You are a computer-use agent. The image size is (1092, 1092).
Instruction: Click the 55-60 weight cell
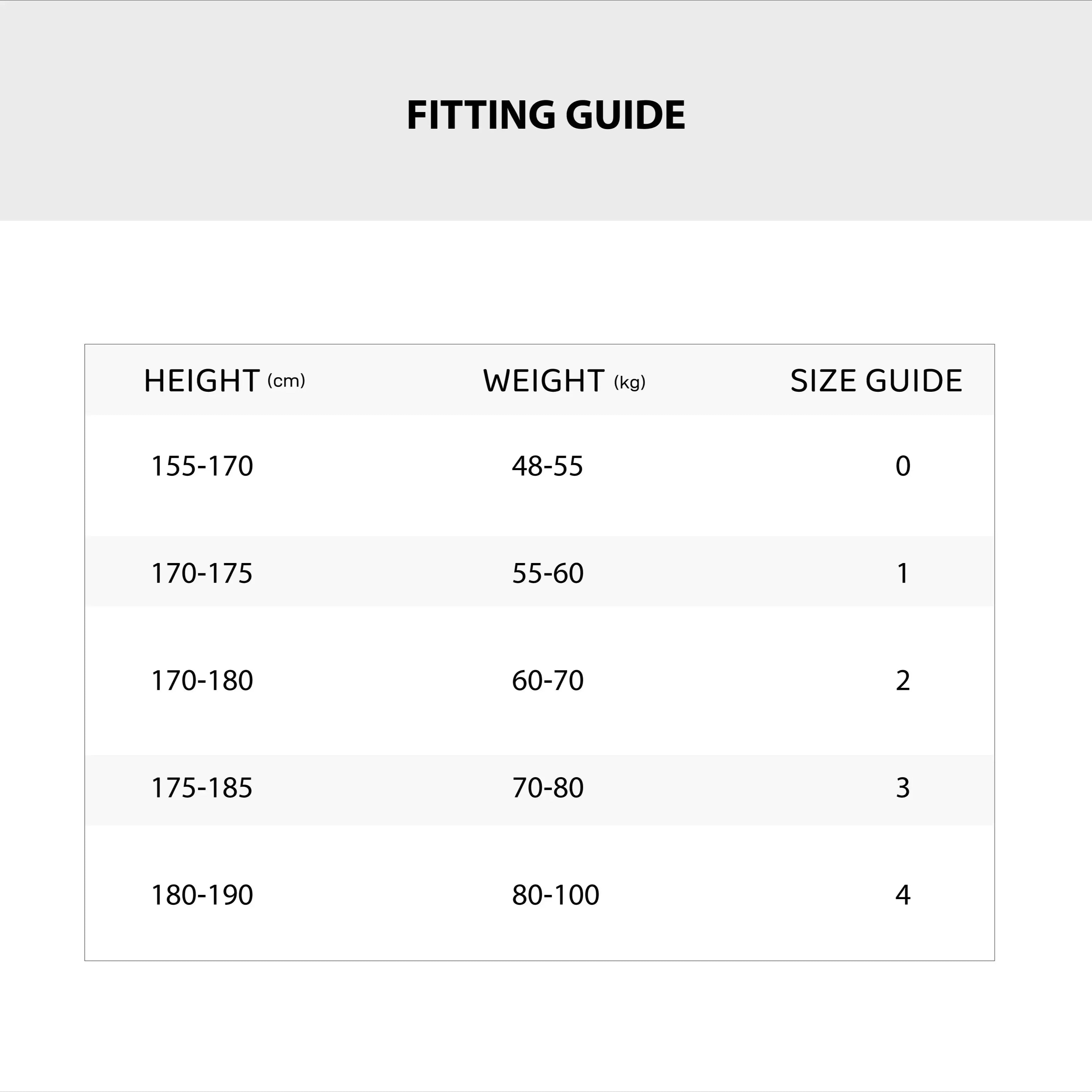(x=547, y=573)
